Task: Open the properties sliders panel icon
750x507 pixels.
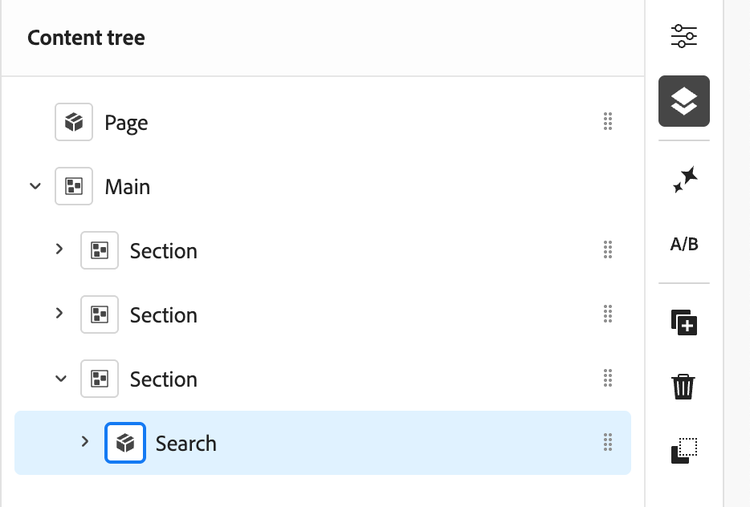Action: (684, 37)
